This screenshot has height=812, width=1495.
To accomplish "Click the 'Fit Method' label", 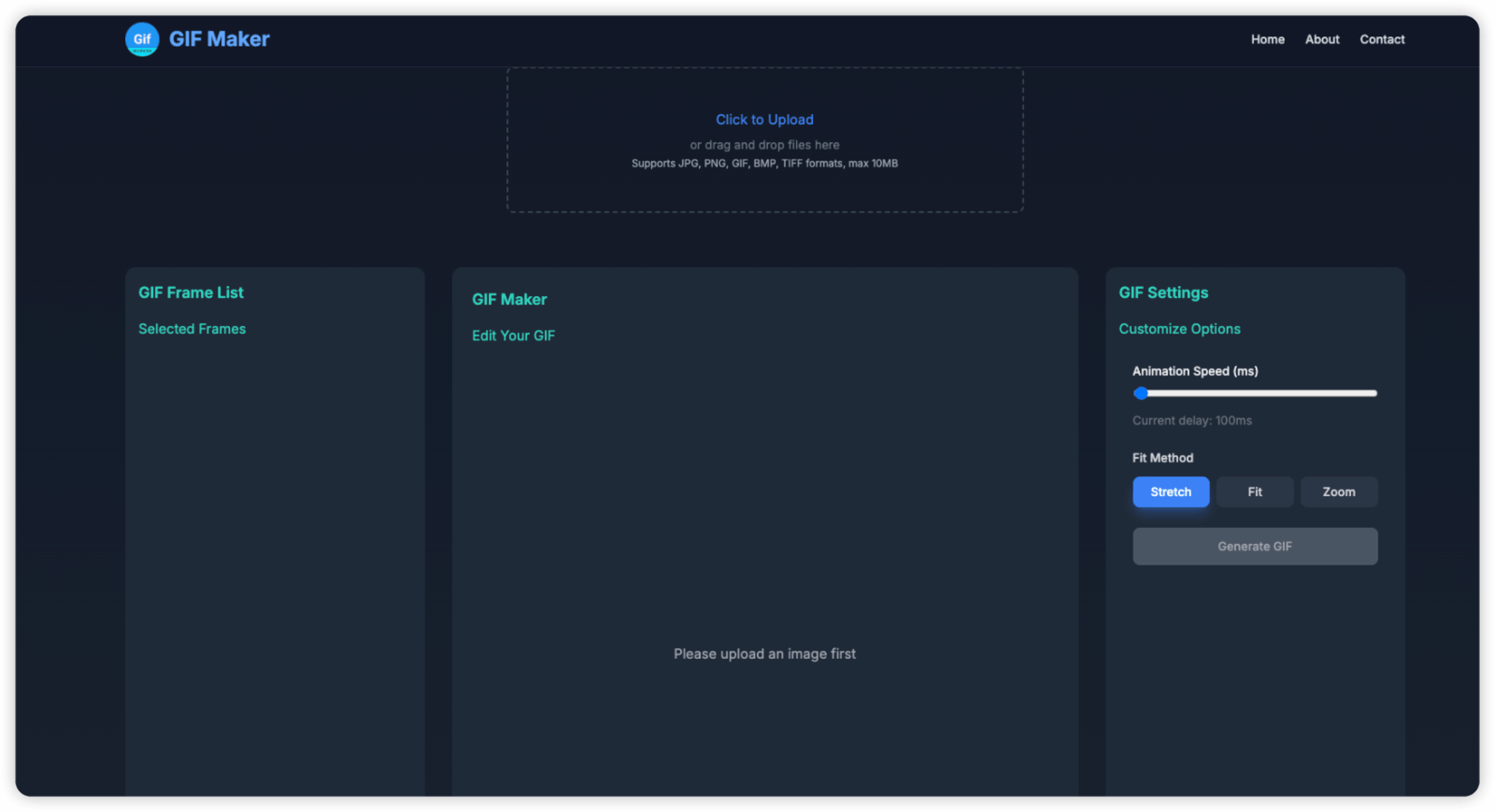I will [1162, 458].
